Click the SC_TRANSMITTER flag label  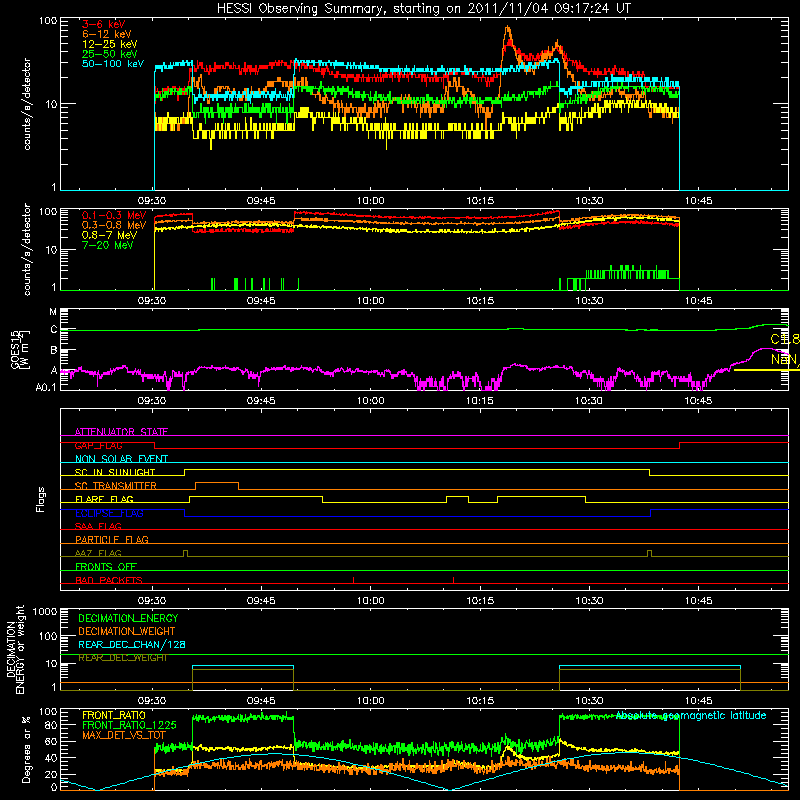coord(116,485)
